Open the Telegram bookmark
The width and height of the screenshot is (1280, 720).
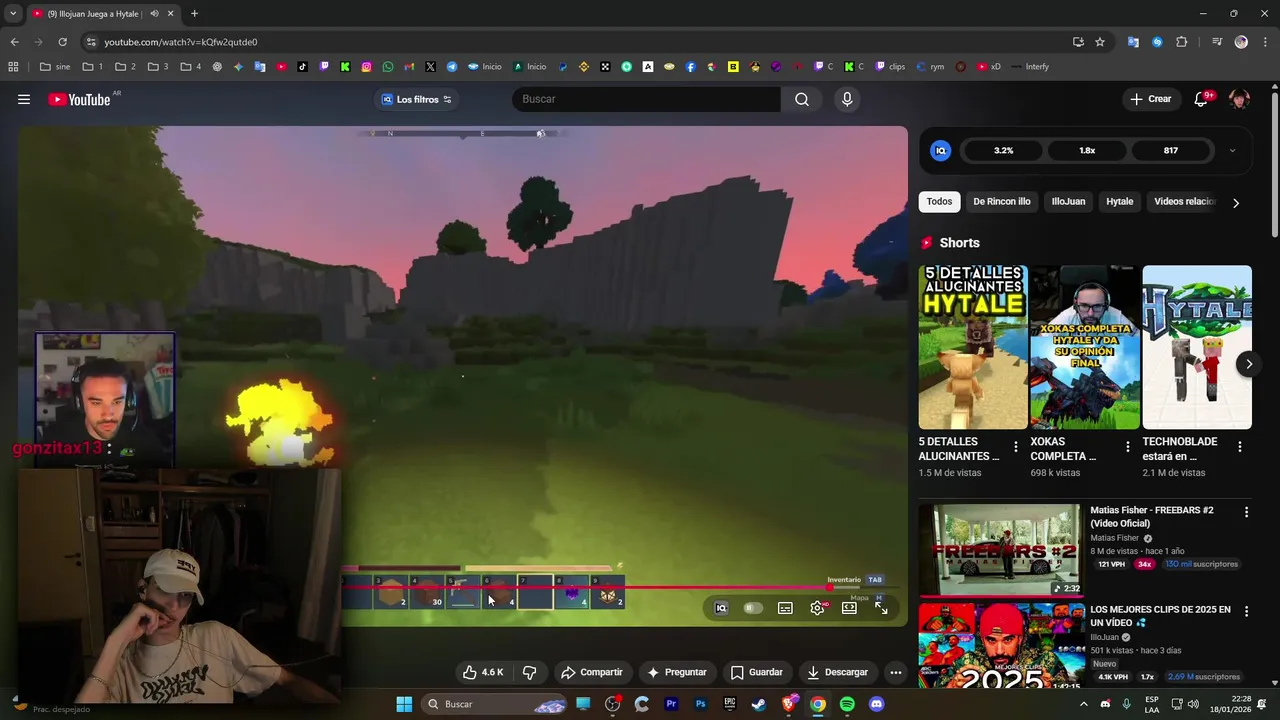pyautogui.click(x=452, y=67)
